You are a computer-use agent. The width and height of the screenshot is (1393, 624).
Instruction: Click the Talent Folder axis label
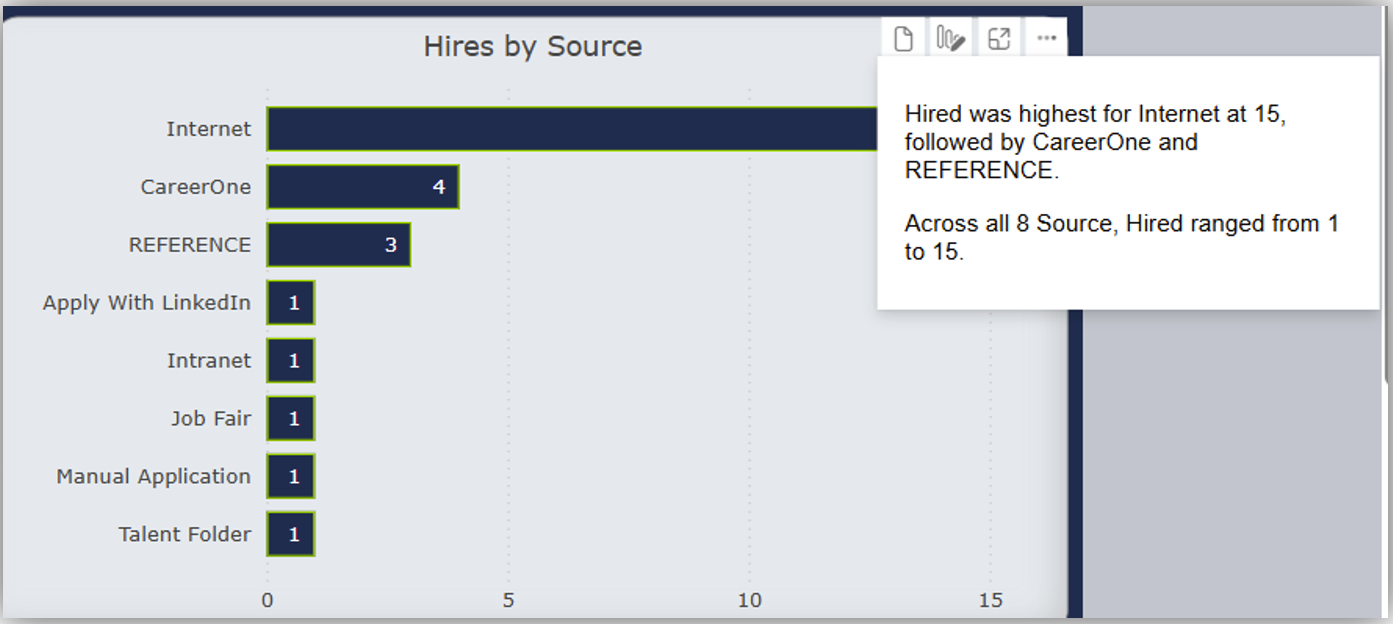click(x=184, y=535)
